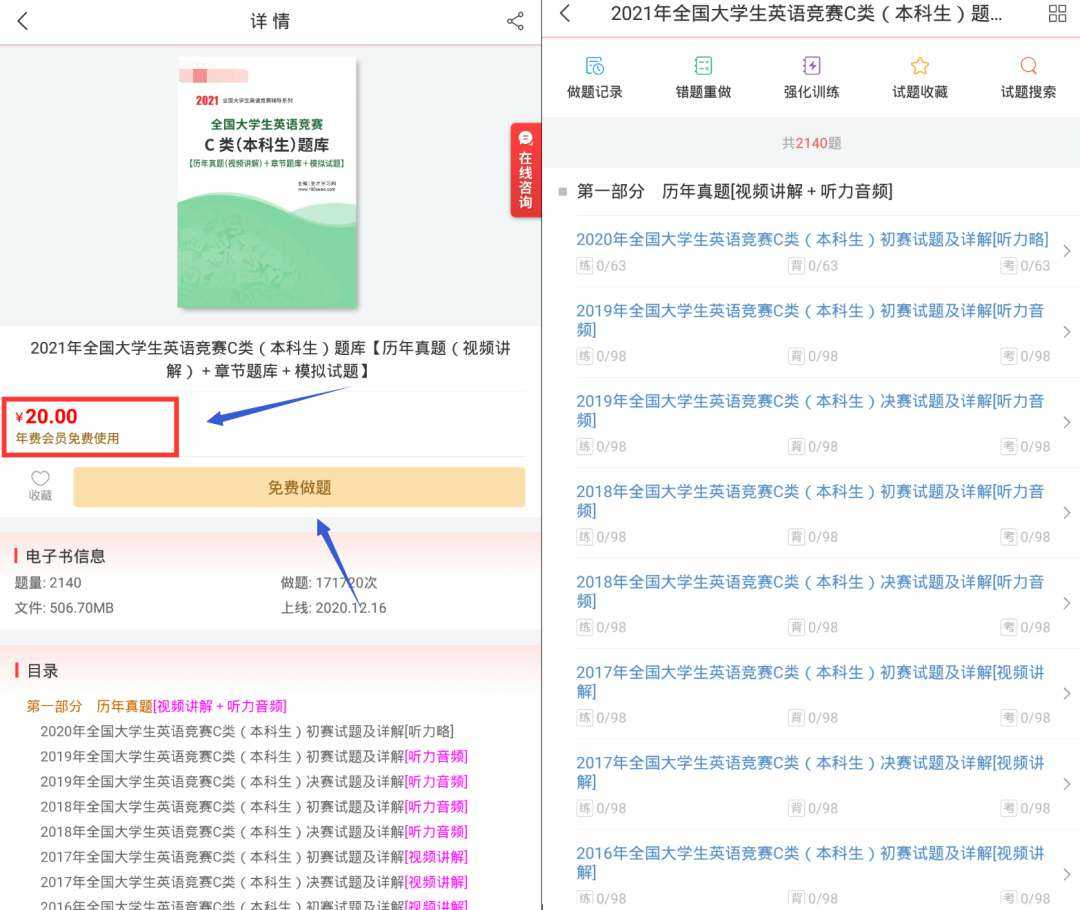Tap 练 0/63 under 2020年初赛

[x=601, y=266]
